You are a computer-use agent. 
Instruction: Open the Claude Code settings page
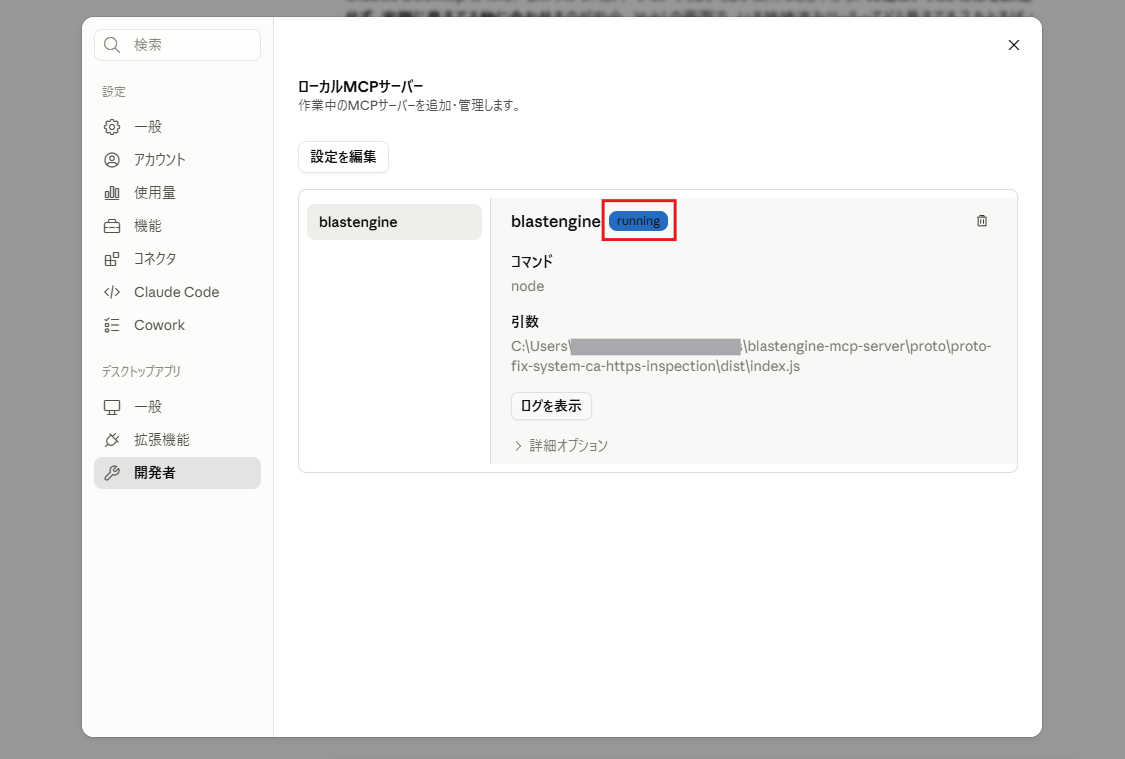pos(177,292)
